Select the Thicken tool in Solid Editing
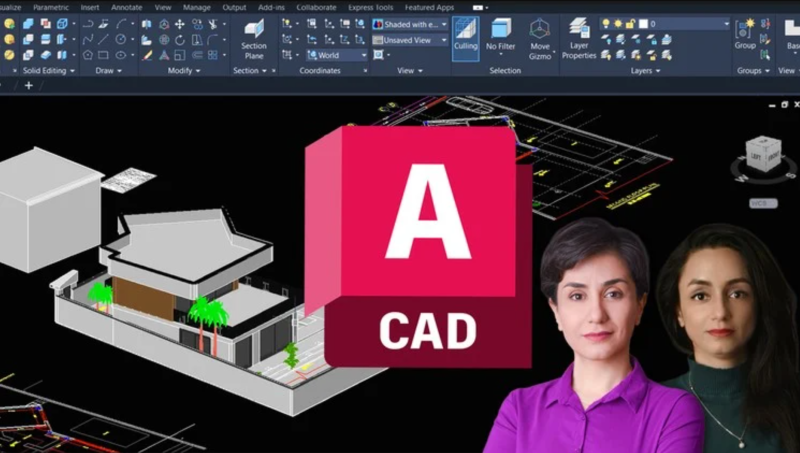The width and height of the screenshot is (800, 453). 45,55
